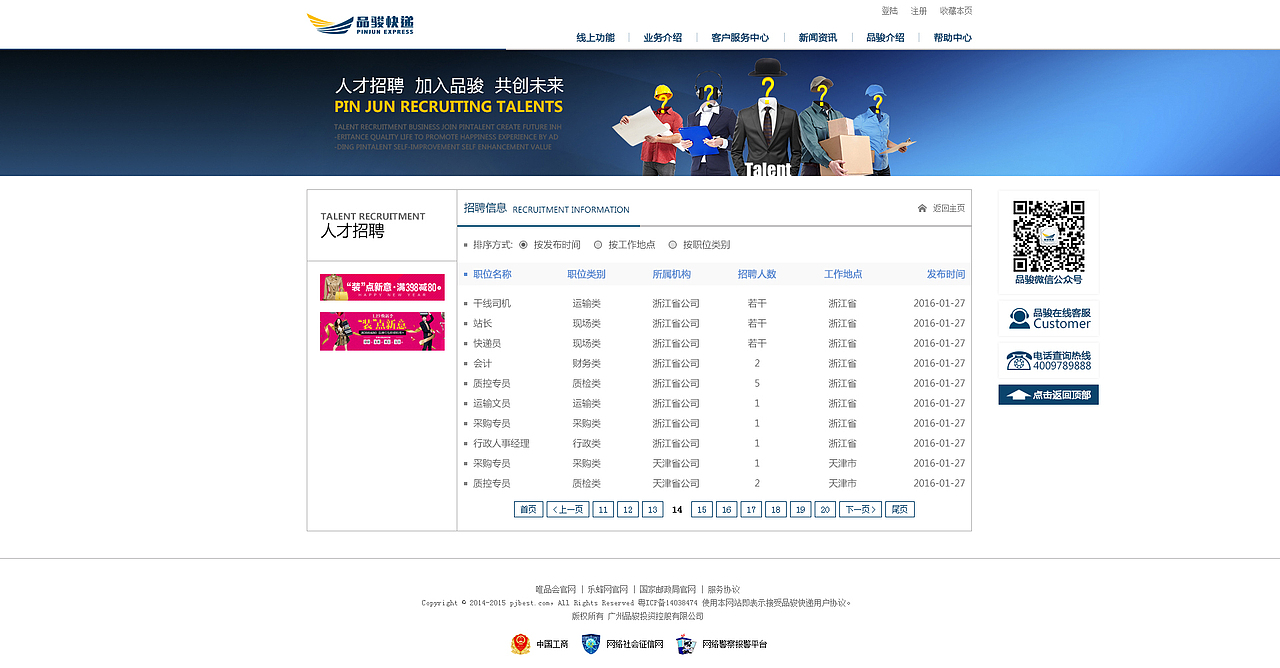Image resolution: width=1280 pixels, height=668 pixels.
Task: Select 按发布时间 sort option
Action: pos(524,244)
